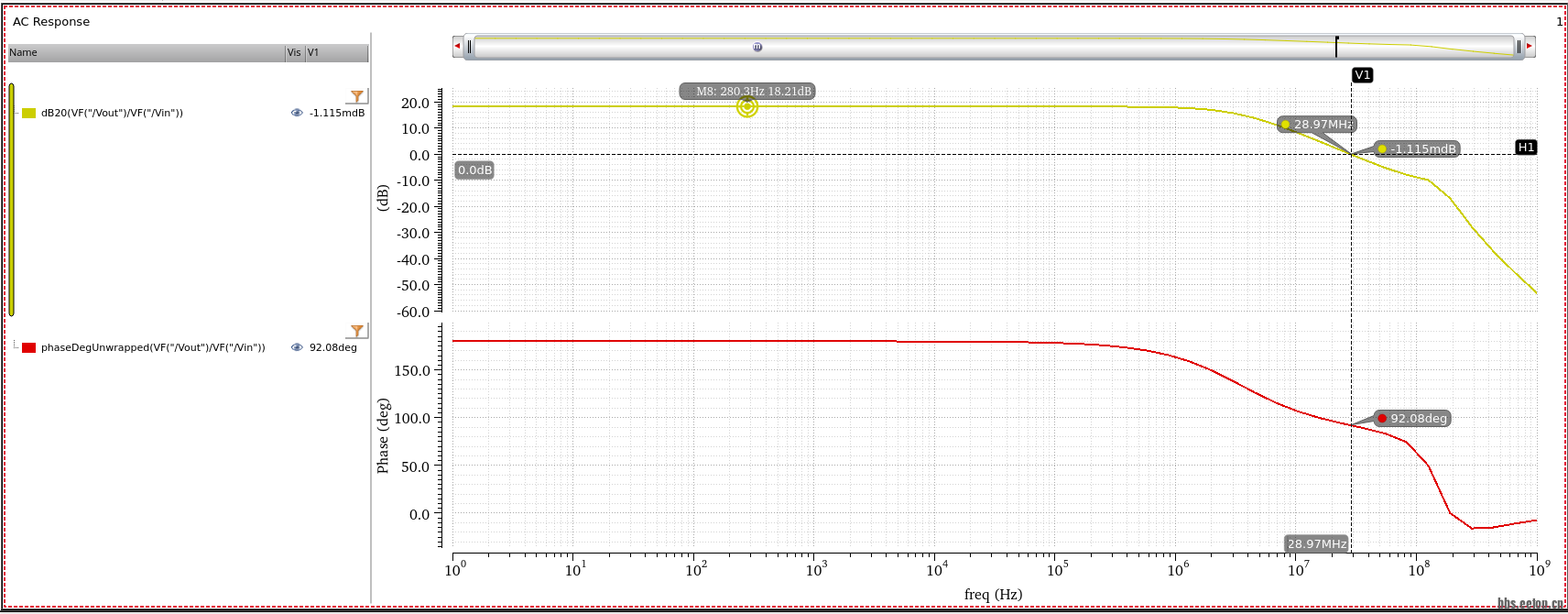Select the phaseDegUnwrapped(VF("/Vout")/VF("/Vin")) trace name
The width and height of the screenshot is (1568, 614).
tap(153, 347)
